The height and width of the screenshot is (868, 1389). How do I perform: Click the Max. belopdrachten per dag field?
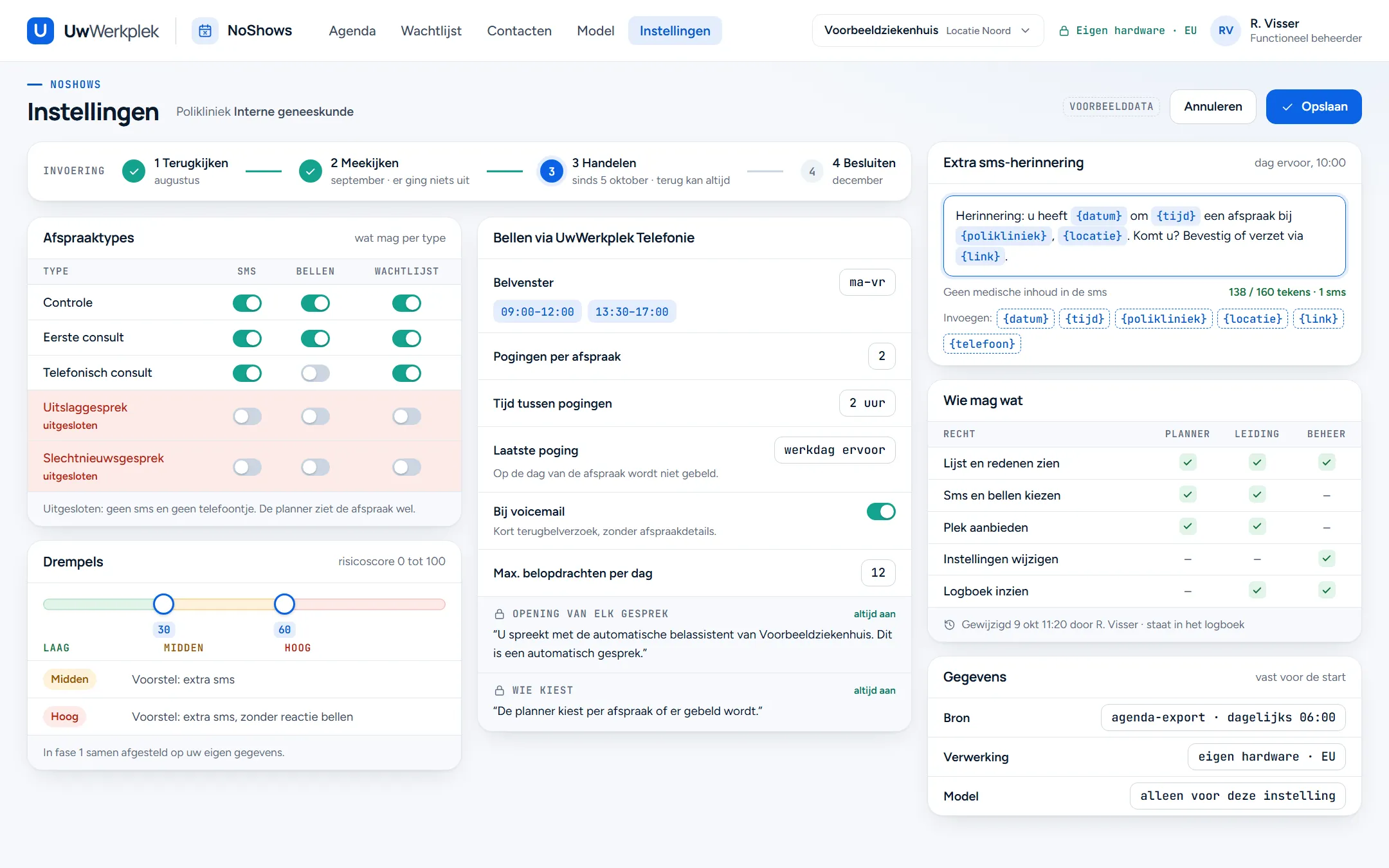click(x=878, y=573)
